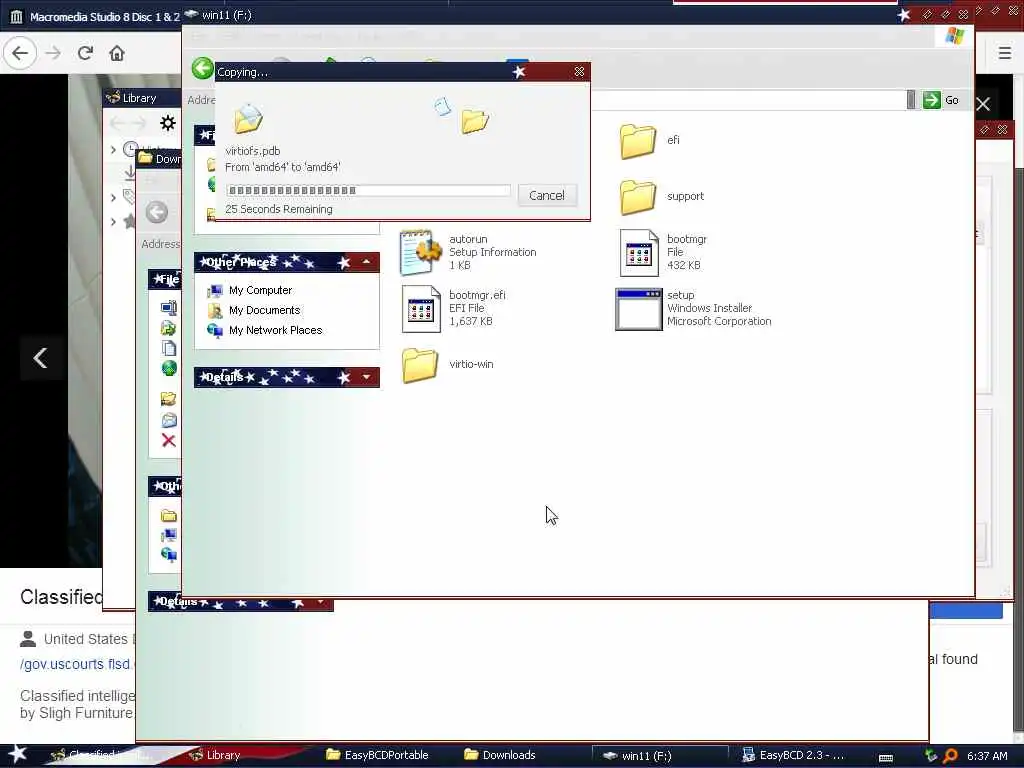1024x768 pixels.
Task: Open My Documents link
Action: point(264,310)
